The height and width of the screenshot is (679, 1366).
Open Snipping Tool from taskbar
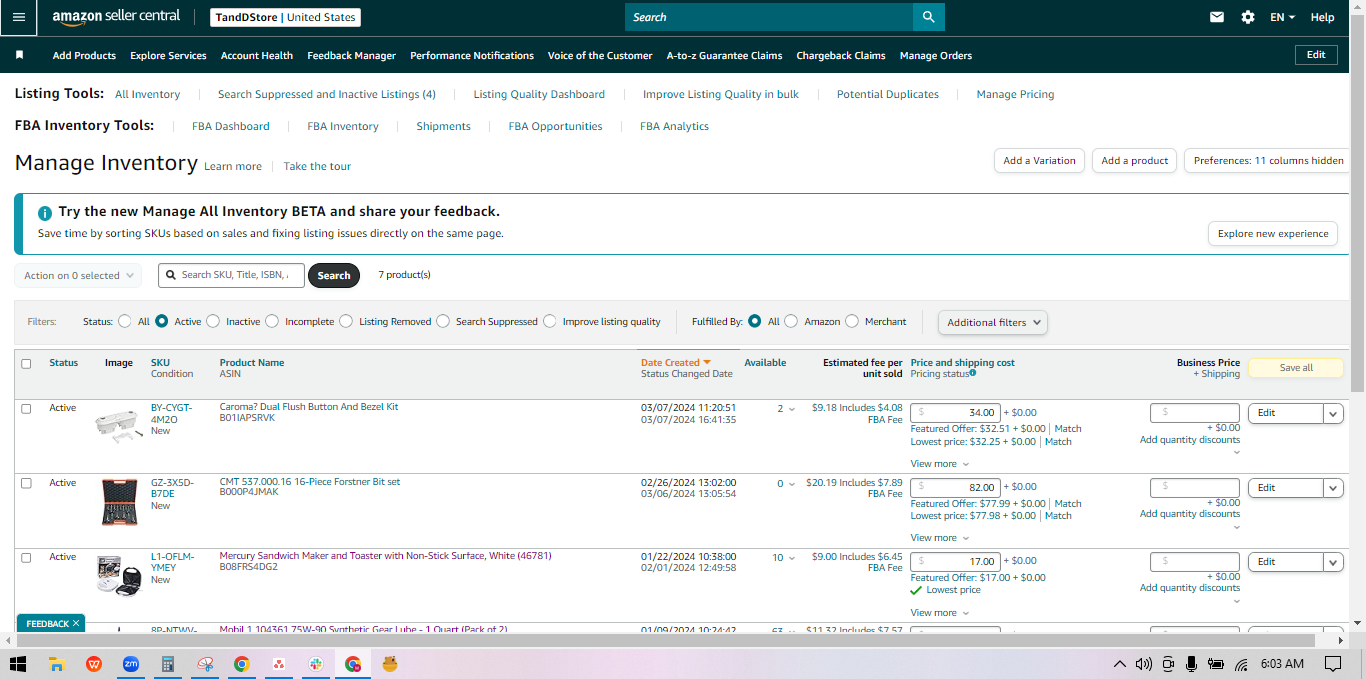[205, 664]
